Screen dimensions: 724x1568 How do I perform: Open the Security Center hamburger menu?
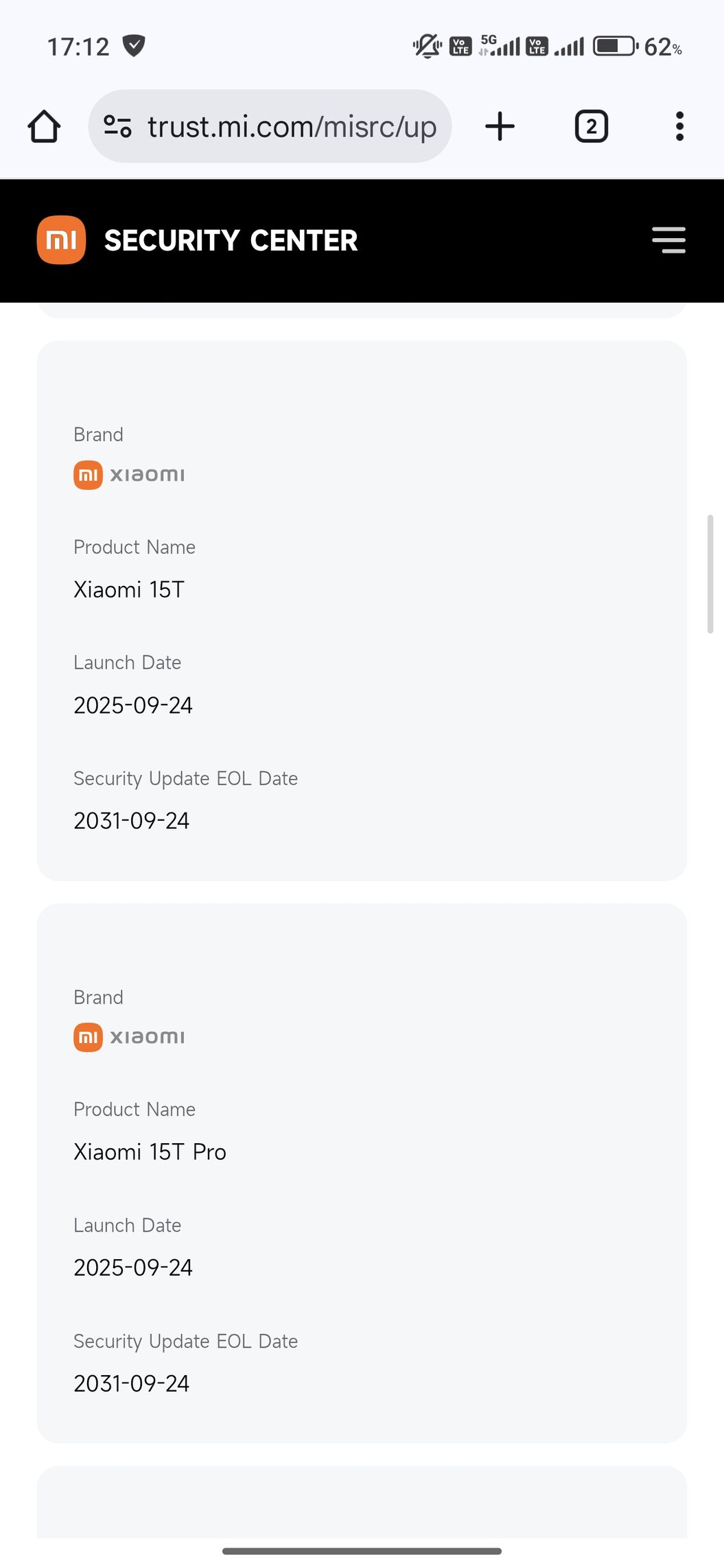668,240
